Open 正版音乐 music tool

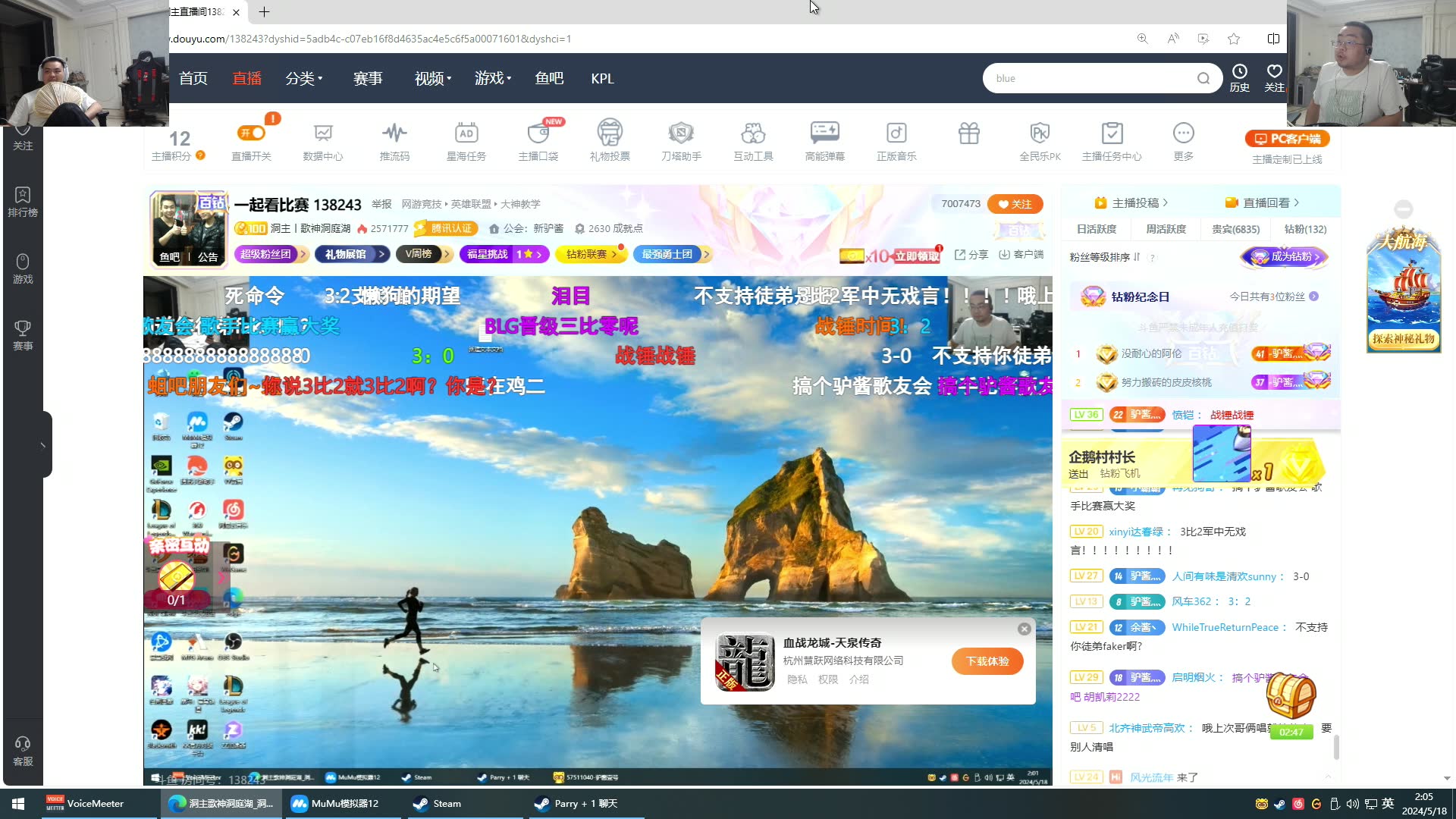pos(896,141)
